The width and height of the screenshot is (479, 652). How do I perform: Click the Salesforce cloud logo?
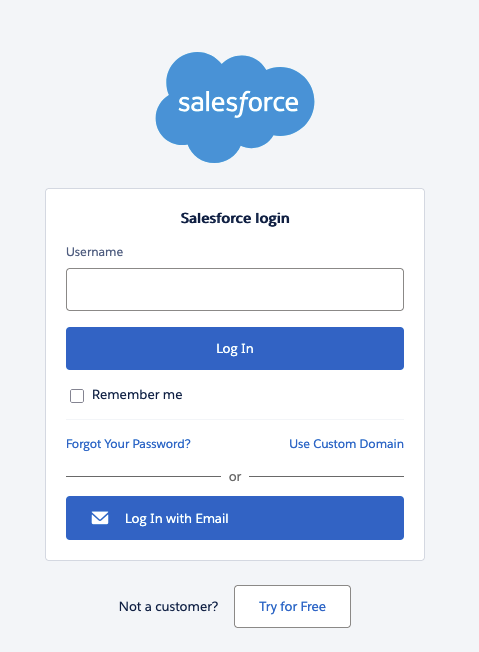235,107
